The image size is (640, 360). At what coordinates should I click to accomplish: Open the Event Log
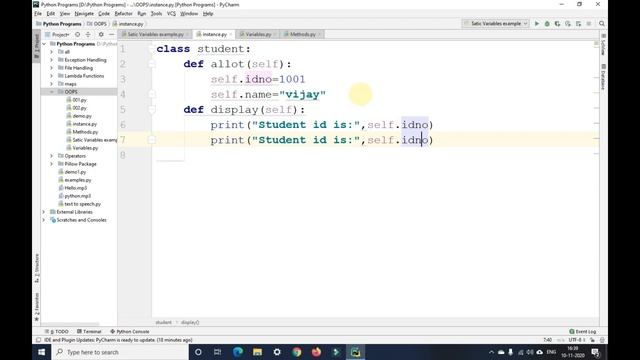[583, 331]
